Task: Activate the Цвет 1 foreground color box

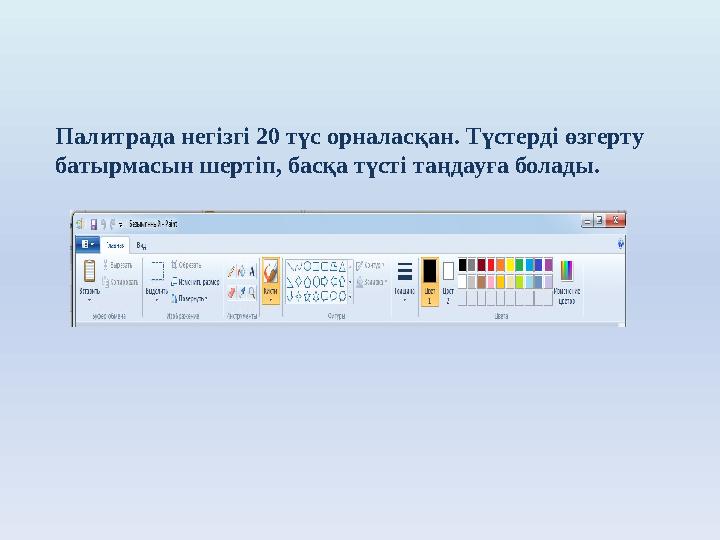Action: tap(429, 281)
